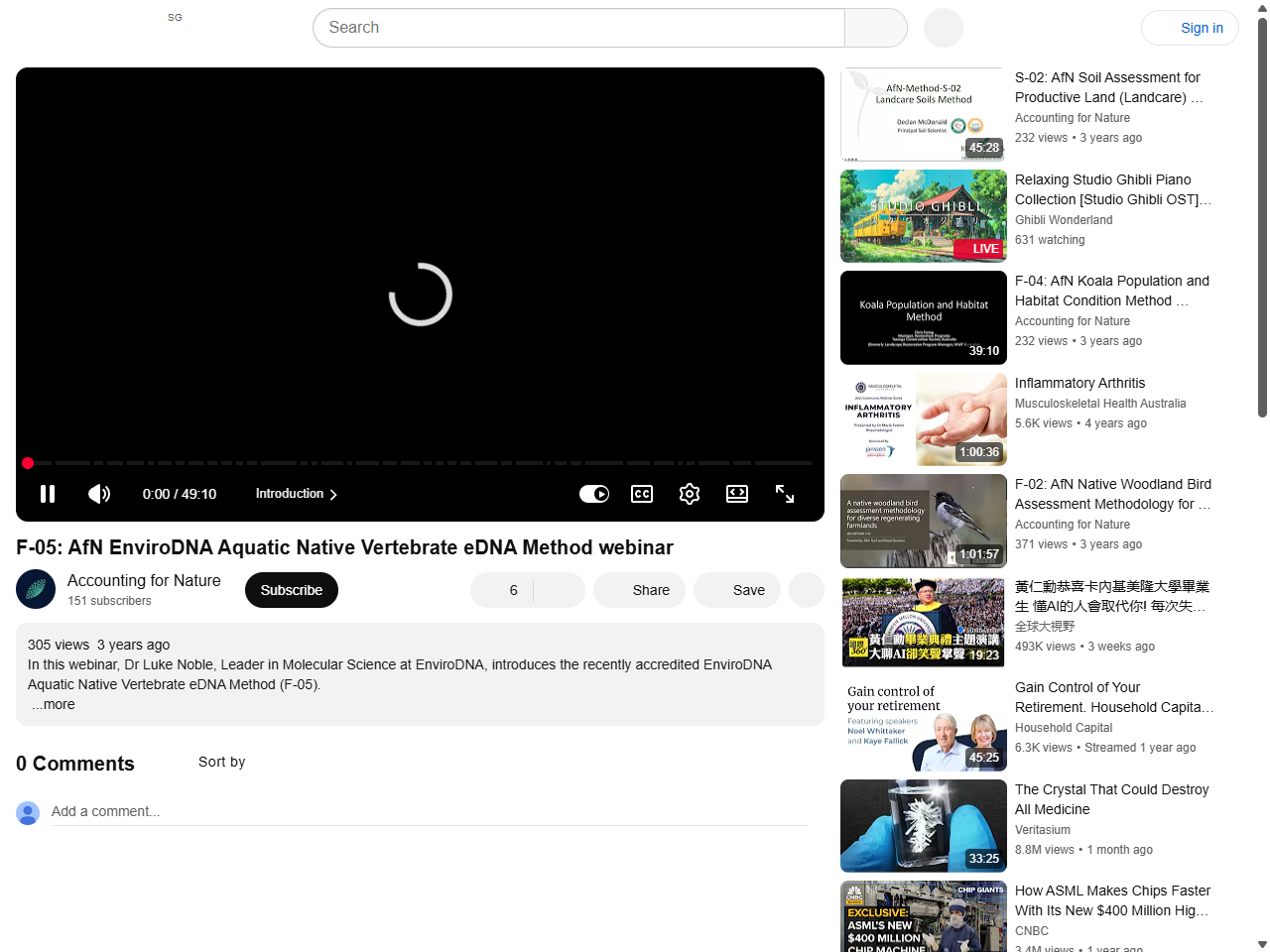Open Gain Control of Your Retirement thumbnail
This screenshot has width=1270, height=952.
[924, 724]
